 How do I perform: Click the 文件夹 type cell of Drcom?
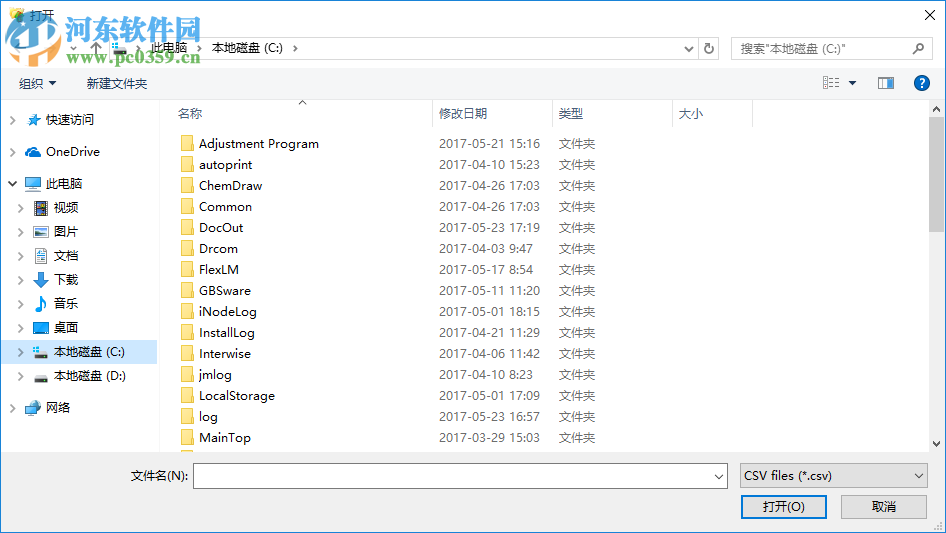pos(577,249)
